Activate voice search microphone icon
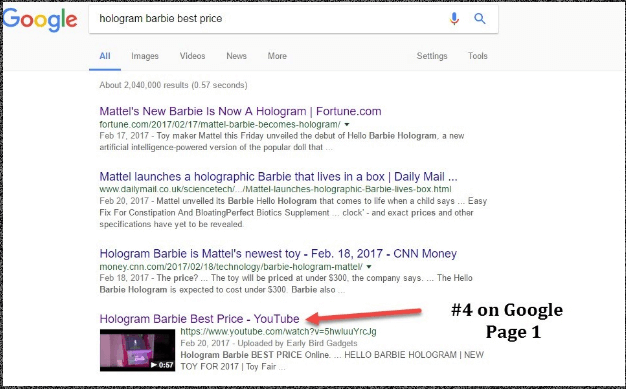The height and width of the screenshot is (389, 626). 454,18
